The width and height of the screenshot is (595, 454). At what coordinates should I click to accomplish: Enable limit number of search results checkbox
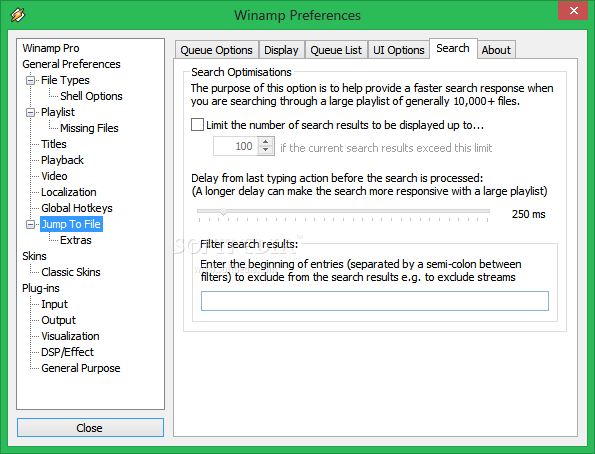pyautogui.click(x=197, y=125)
